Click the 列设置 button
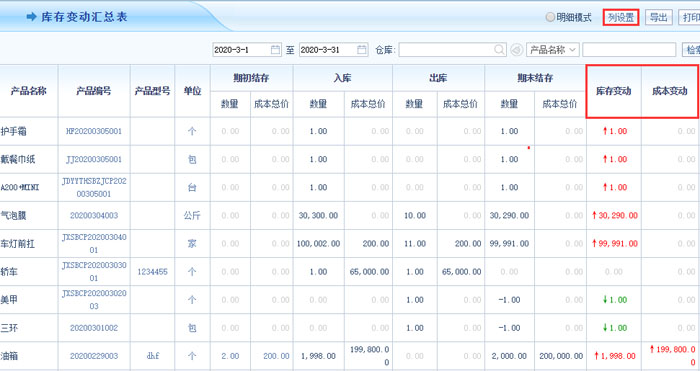The image size is (700, 371). coord(621,17)
